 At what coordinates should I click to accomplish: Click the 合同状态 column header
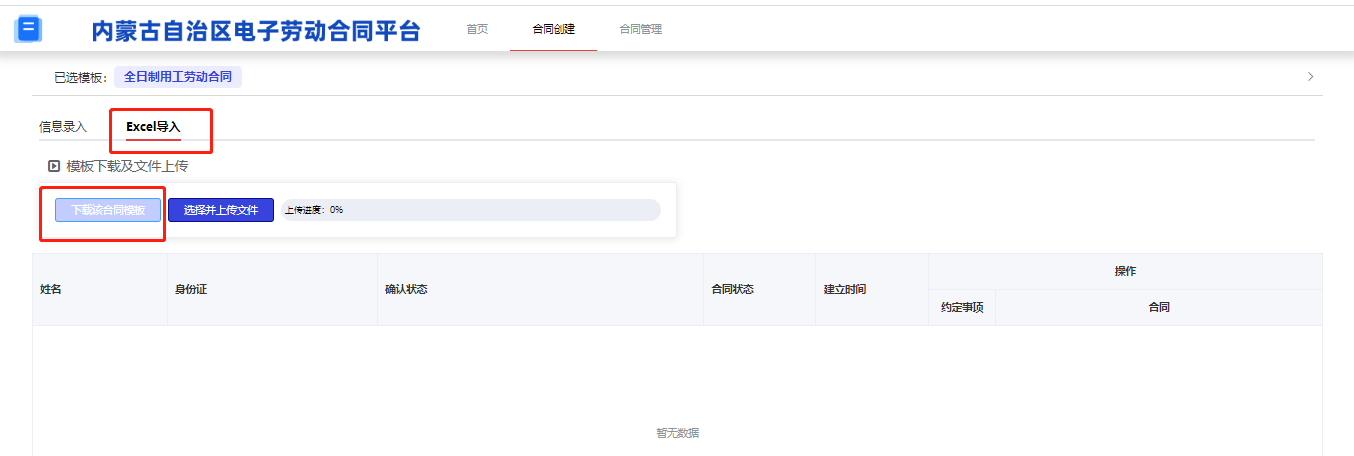click(732, 289)
